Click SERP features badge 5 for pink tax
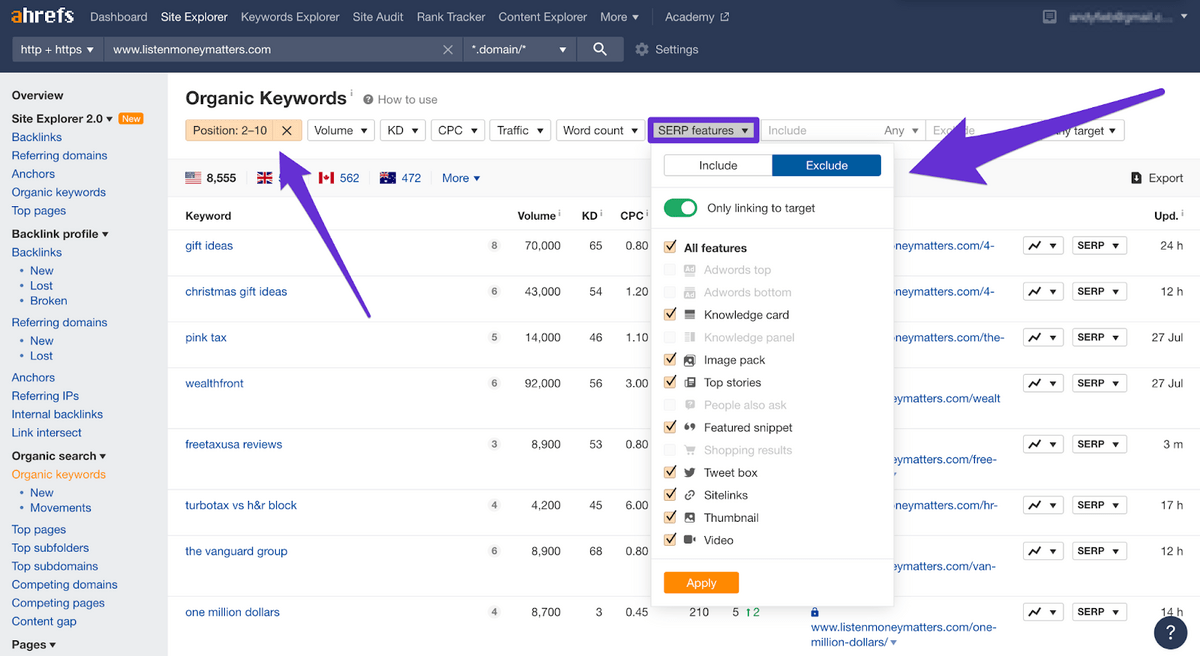Screen dimensions: 1200x656 pyautogui.click(x=494, y=338)
